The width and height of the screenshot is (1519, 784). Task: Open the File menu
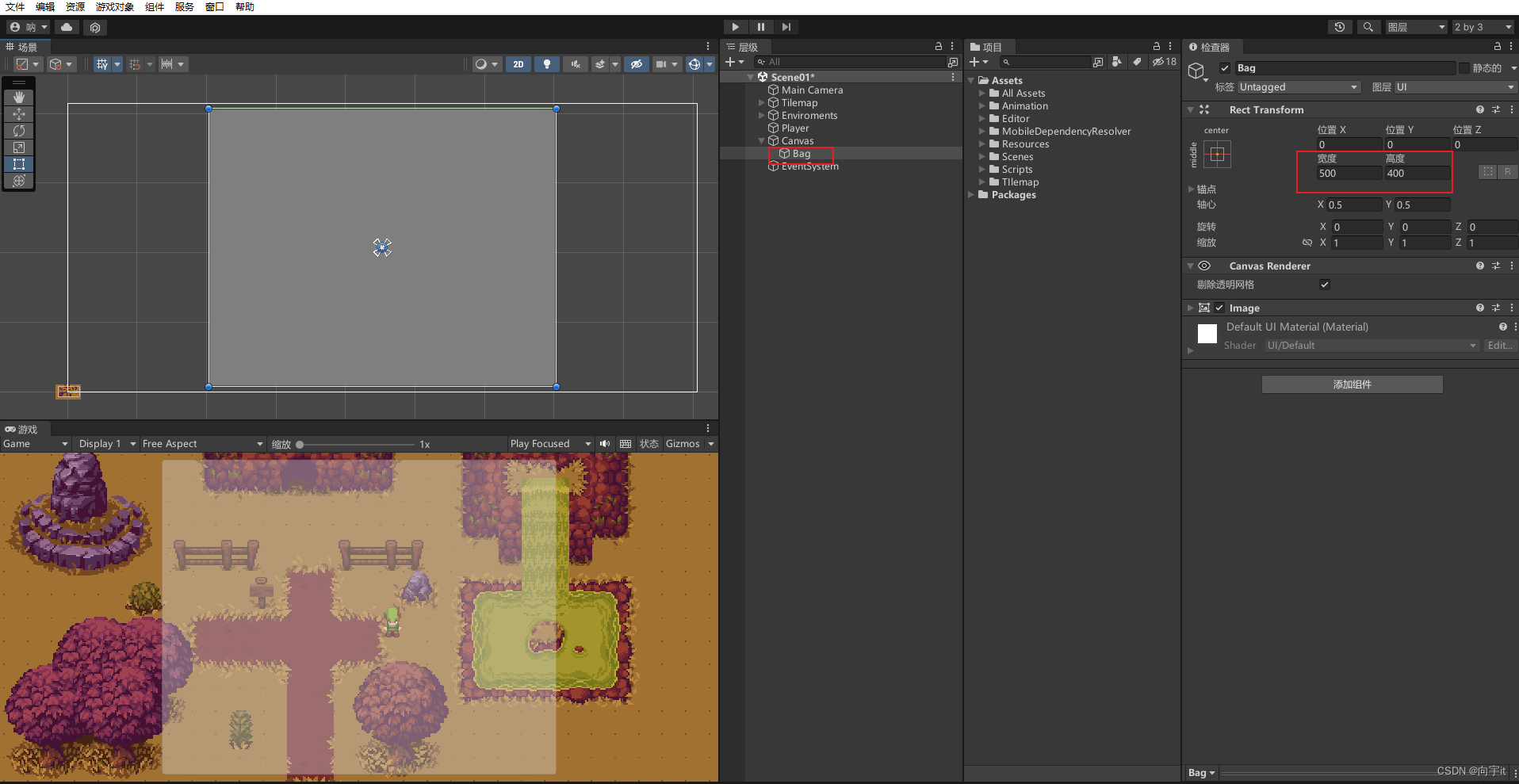(15, 7)
